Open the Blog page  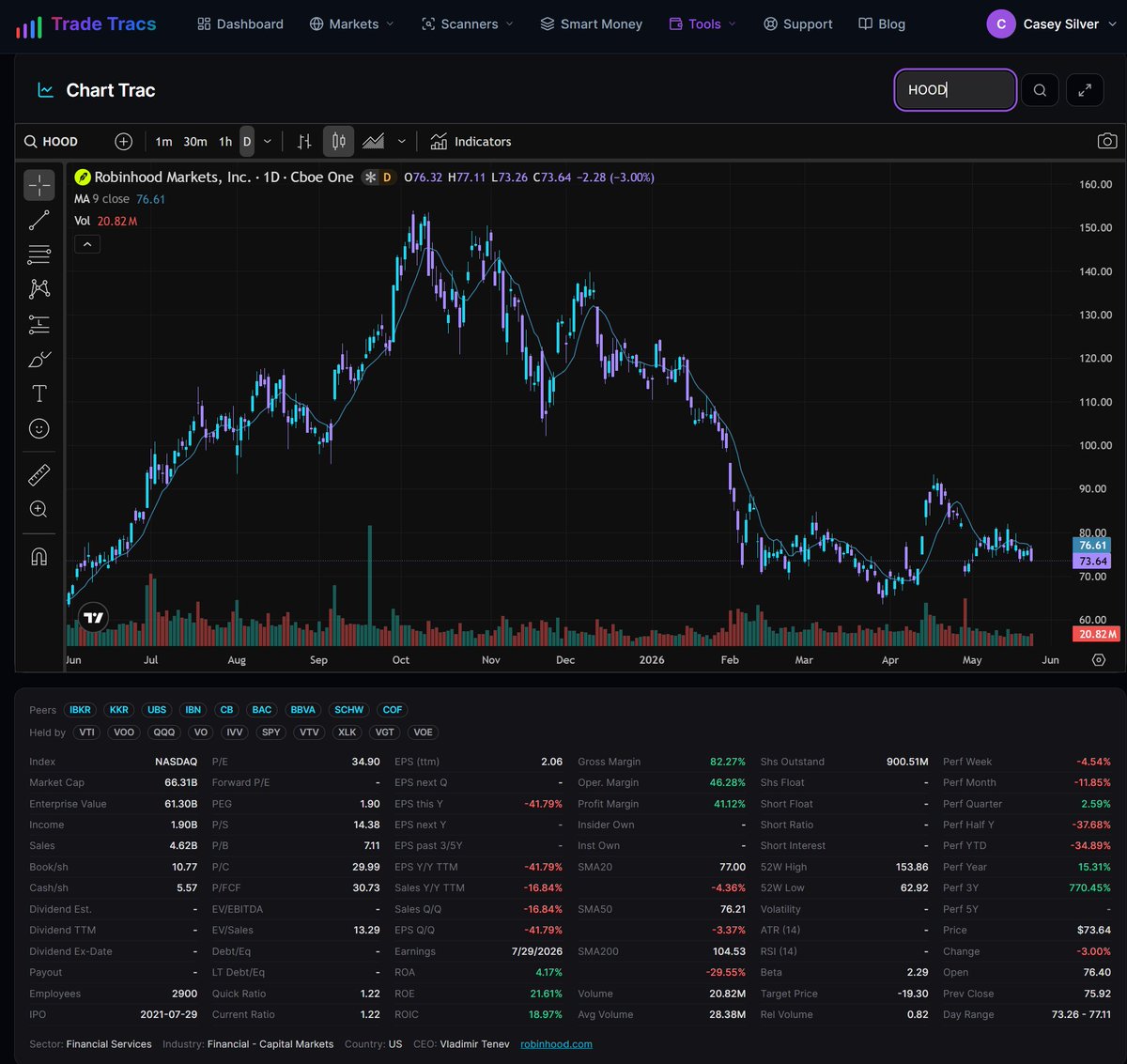[882, 24]
